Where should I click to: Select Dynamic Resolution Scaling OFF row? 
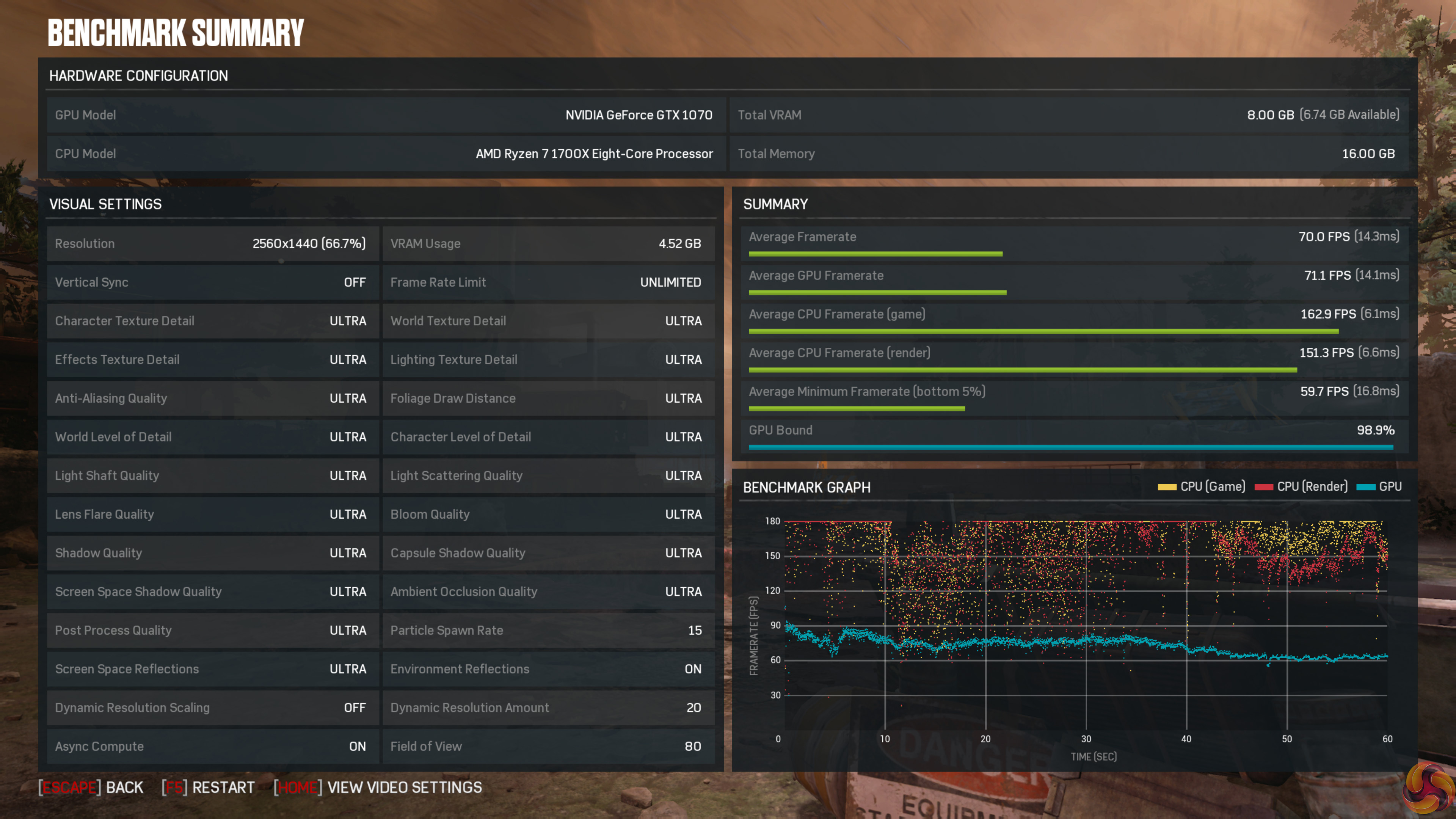pyautogui.click(x=212, y=708)
